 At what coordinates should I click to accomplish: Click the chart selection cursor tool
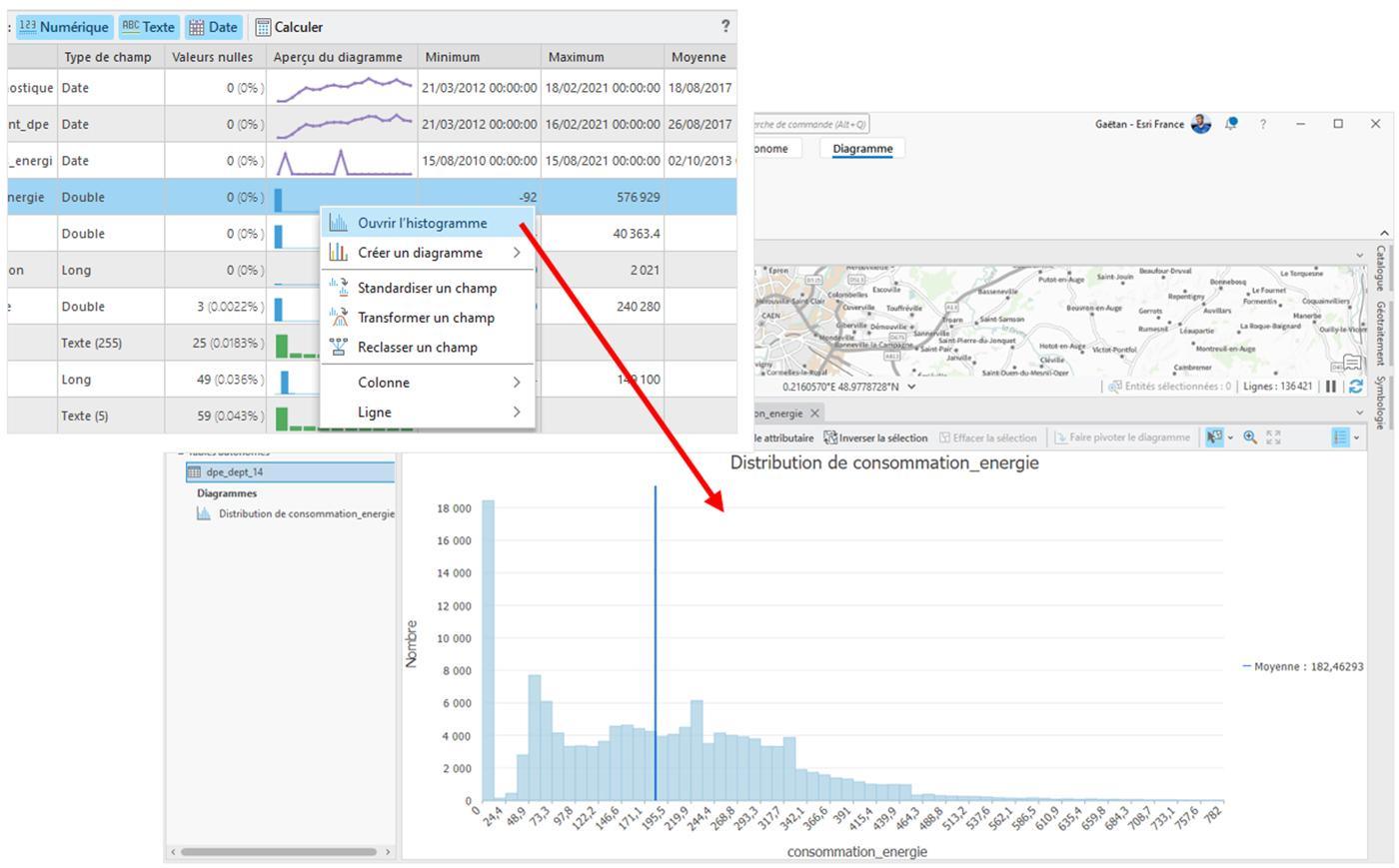(1214, 437)
